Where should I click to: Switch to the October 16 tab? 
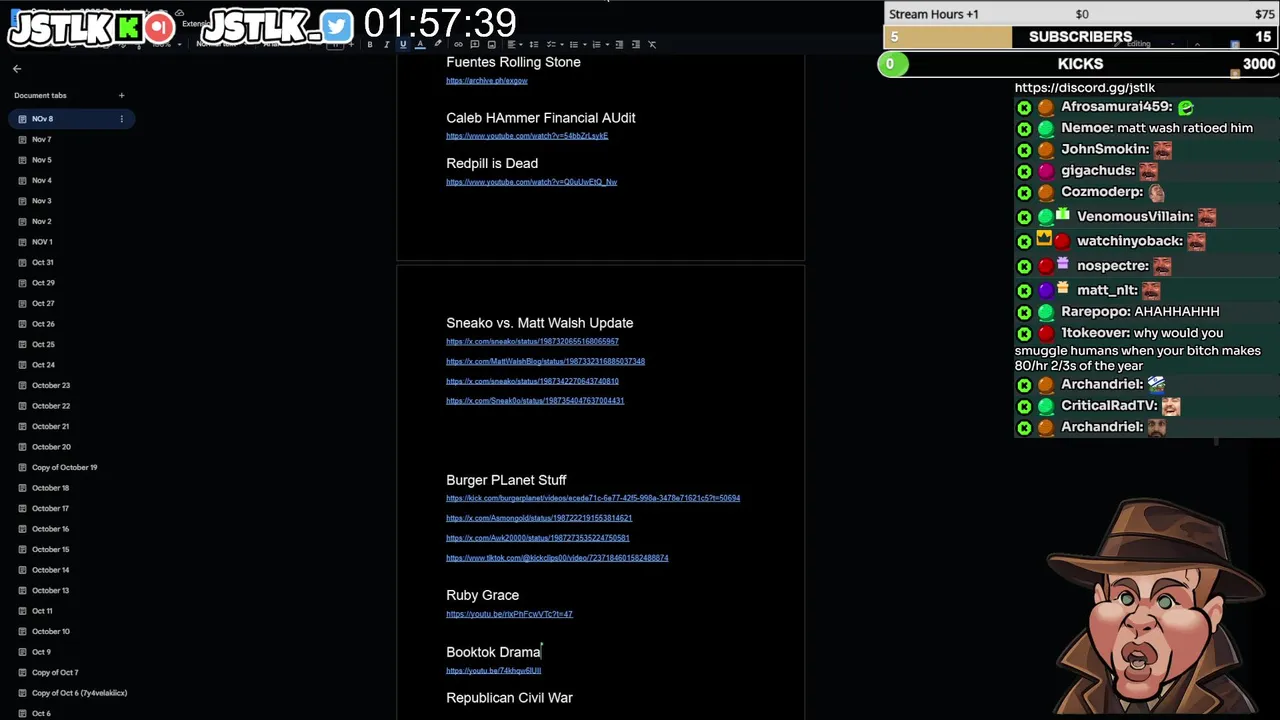click(50, 529)
